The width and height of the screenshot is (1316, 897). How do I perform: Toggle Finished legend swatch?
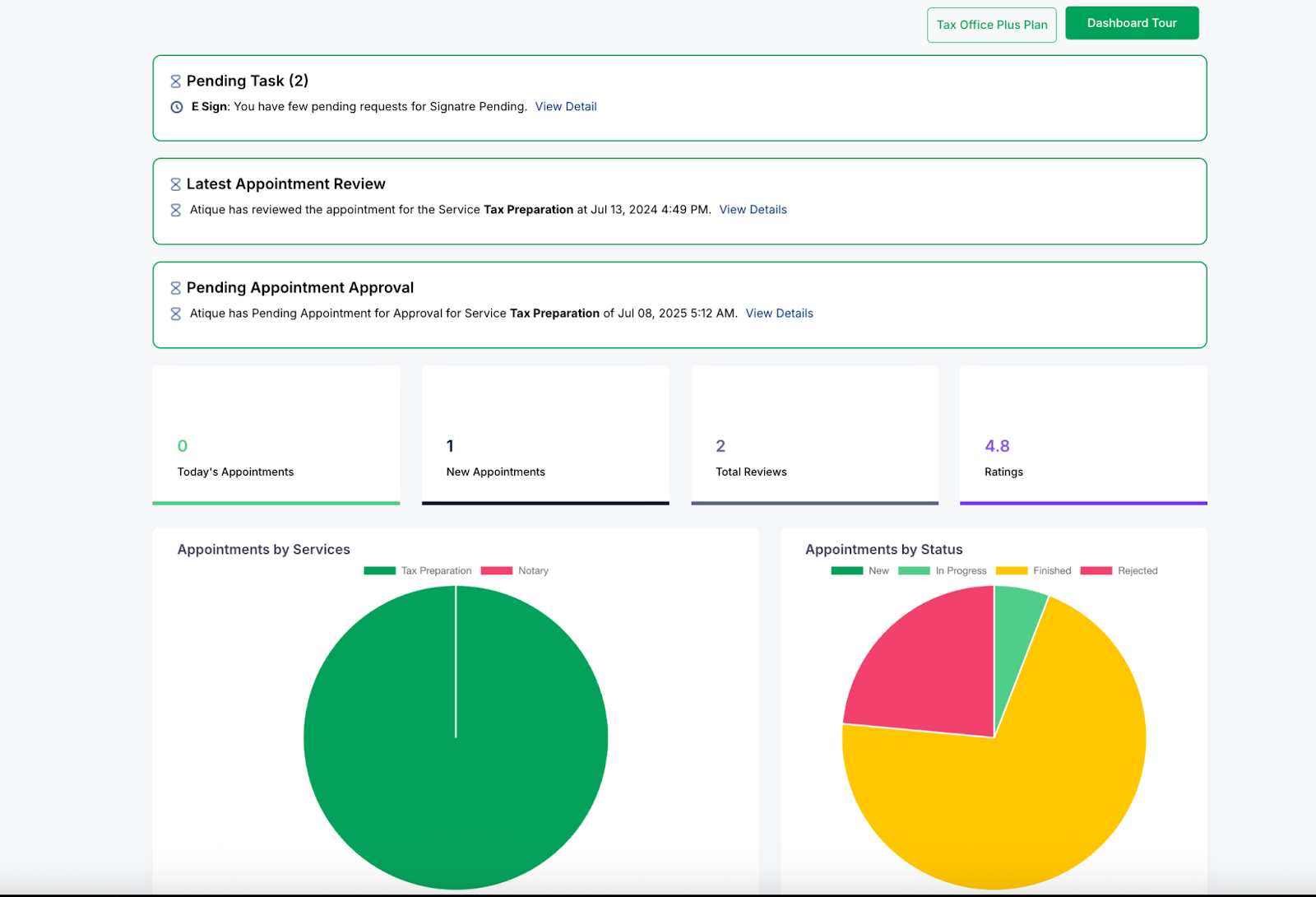pos(1012,570)
